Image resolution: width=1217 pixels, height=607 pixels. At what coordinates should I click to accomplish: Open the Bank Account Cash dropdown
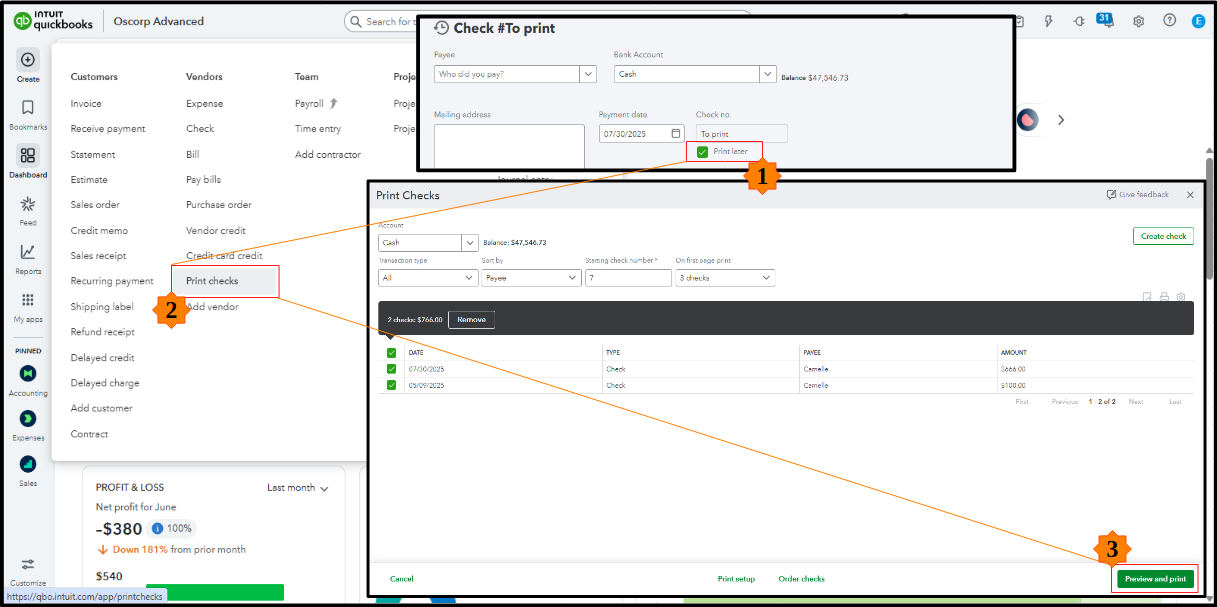click(x=695, y=74)
